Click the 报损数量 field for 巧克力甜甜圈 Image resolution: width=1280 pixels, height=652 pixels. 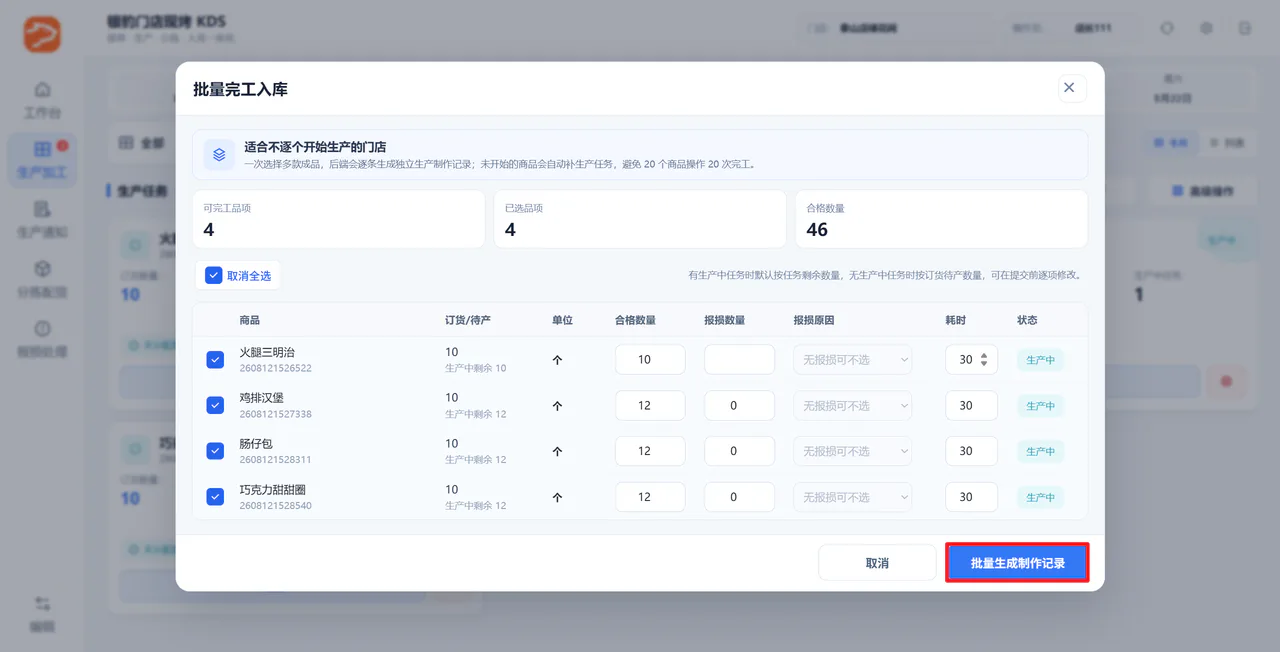click(740, 497)
